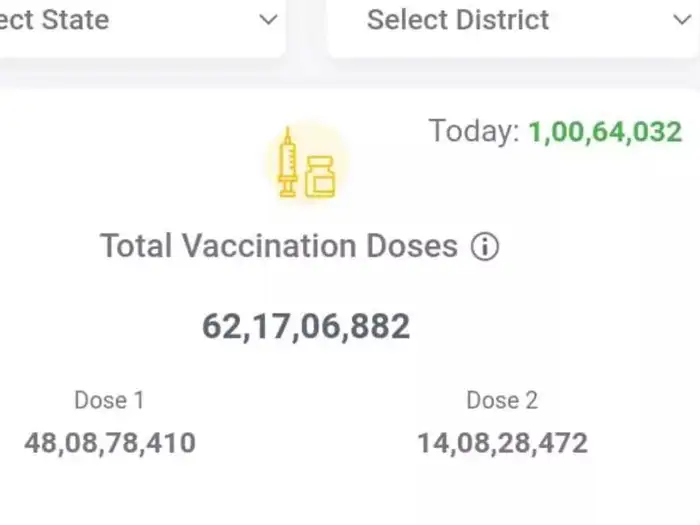700x525 pixels.
Task: Click the word 'Doses' in the heading
Action: [411, 246]
